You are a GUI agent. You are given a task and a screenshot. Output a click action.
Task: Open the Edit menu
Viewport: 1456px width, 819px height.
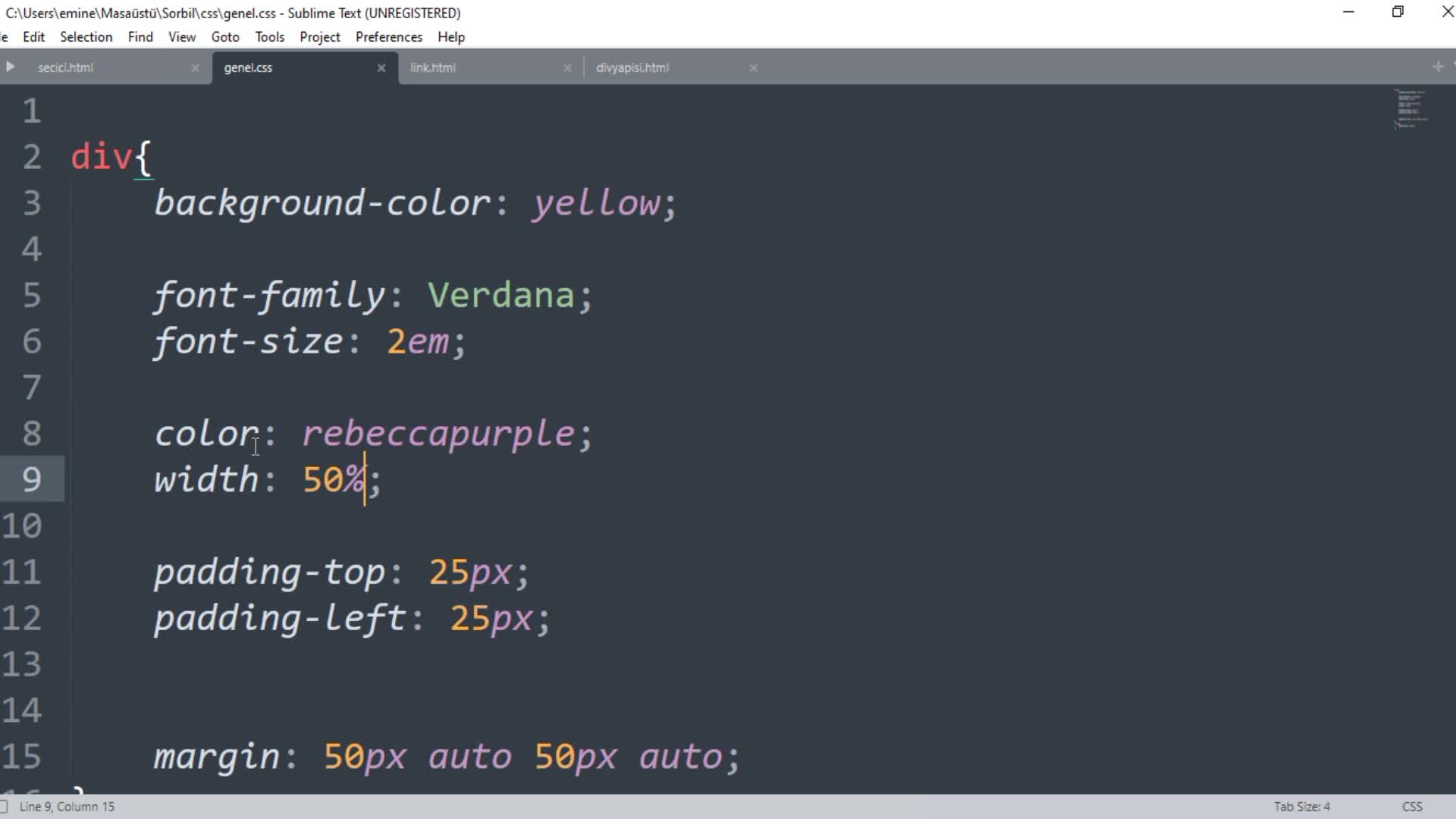[33, 36]
